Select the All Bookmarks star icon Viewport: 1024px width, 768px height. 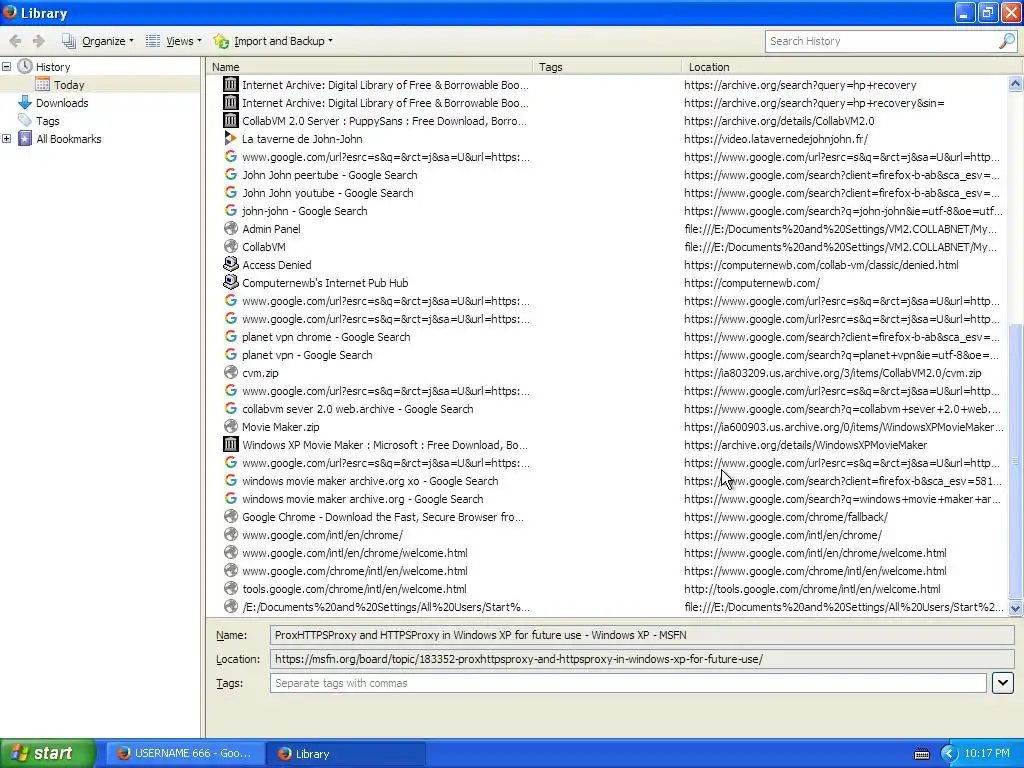click(x=25, y=138)
